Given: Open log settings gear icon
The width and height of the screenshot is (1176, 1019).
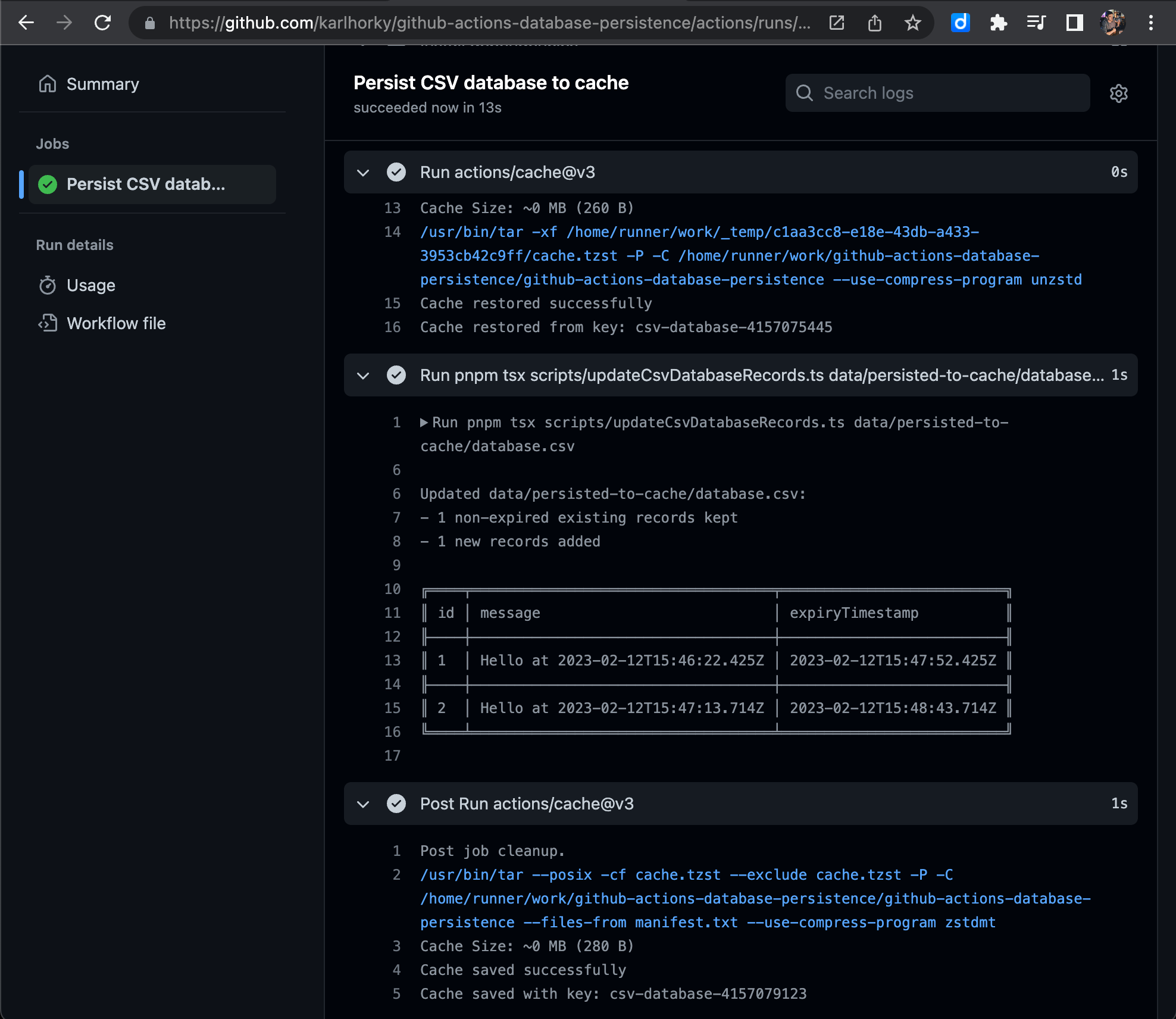Looking at the screenshot, I should coord(1118,93).
